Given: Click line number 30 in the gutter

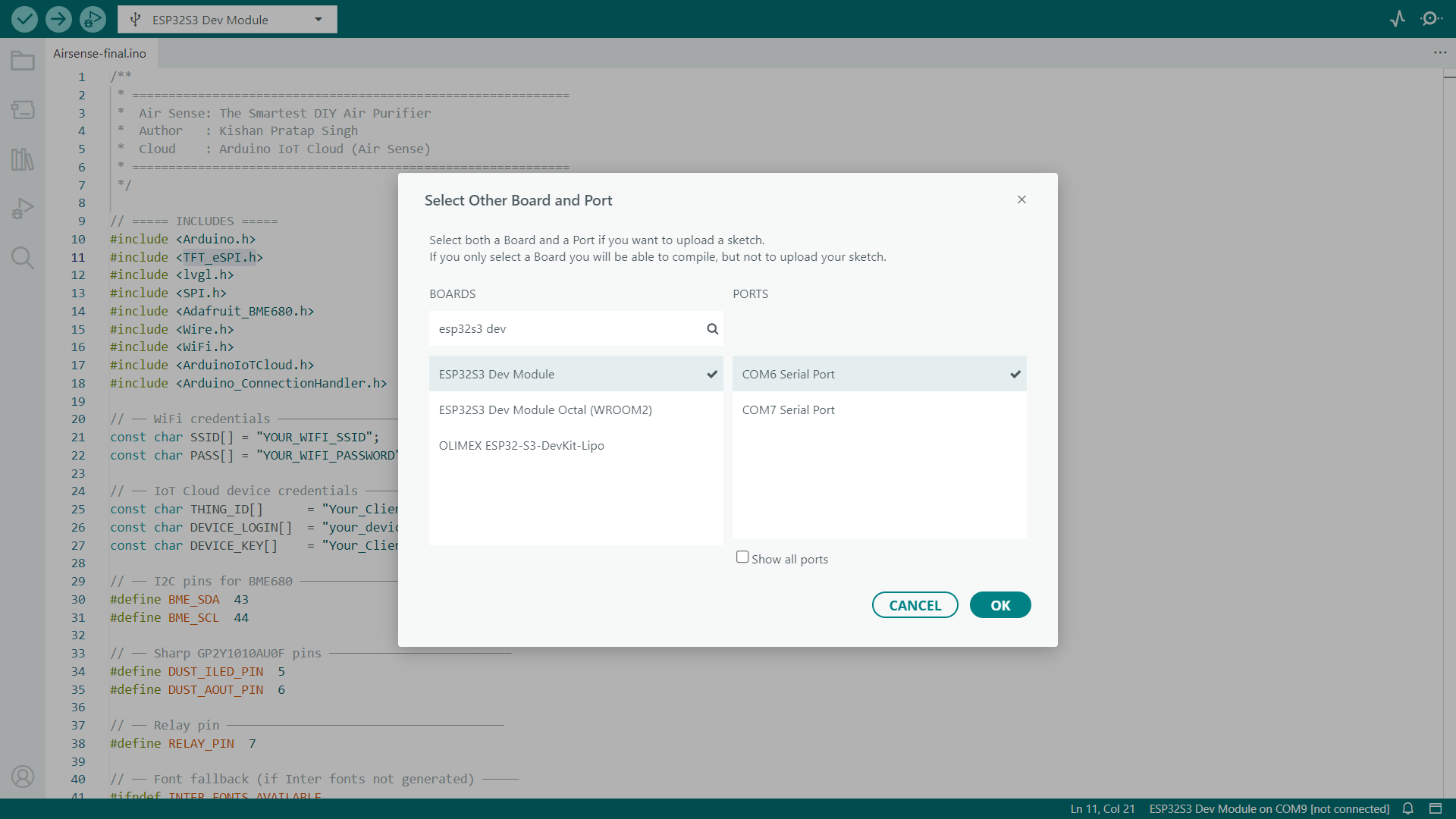Looking at the screenshot, I should (x=78, y=599).
